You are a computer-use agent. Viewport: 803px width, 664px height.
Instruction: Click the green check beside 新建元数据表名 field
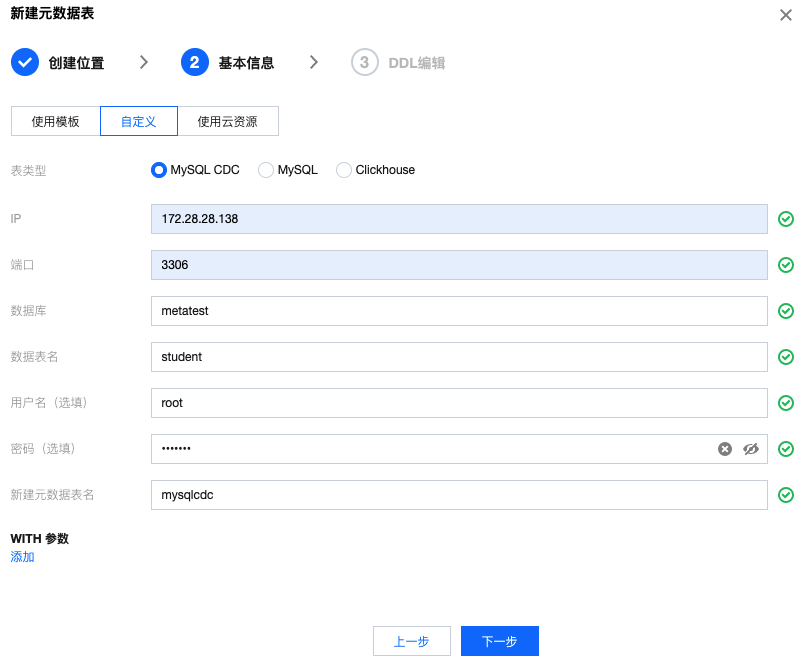coord(786,495)
